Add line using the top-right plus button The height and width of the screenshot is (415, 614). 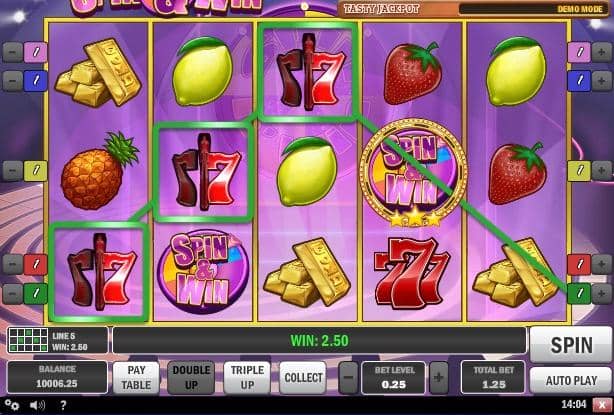click(x=601, y=52)
